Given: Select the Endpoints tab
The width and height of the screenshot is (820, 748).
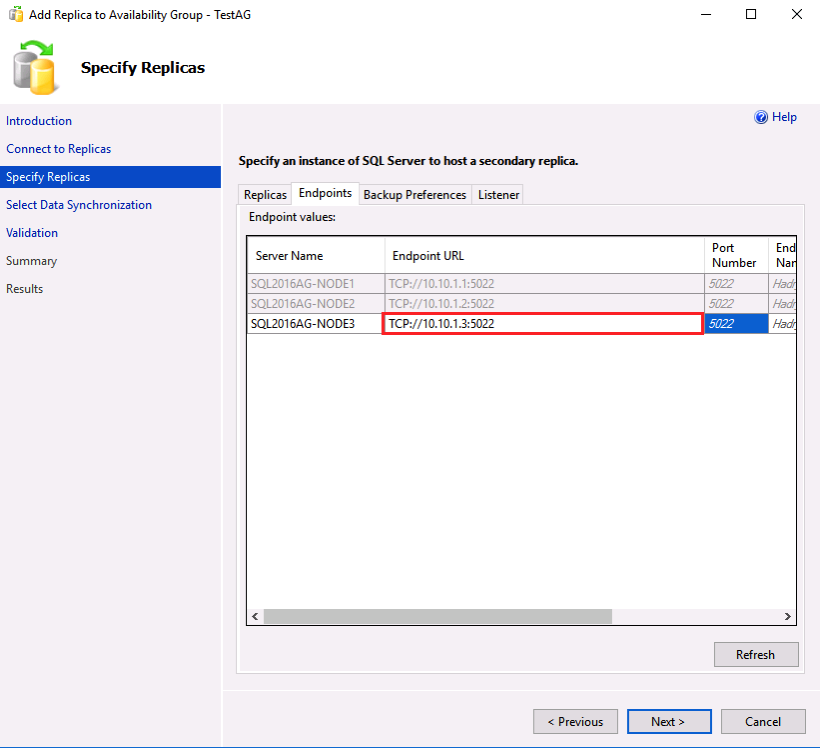Looking at the screenshot, I should click(x=325, y=193).
